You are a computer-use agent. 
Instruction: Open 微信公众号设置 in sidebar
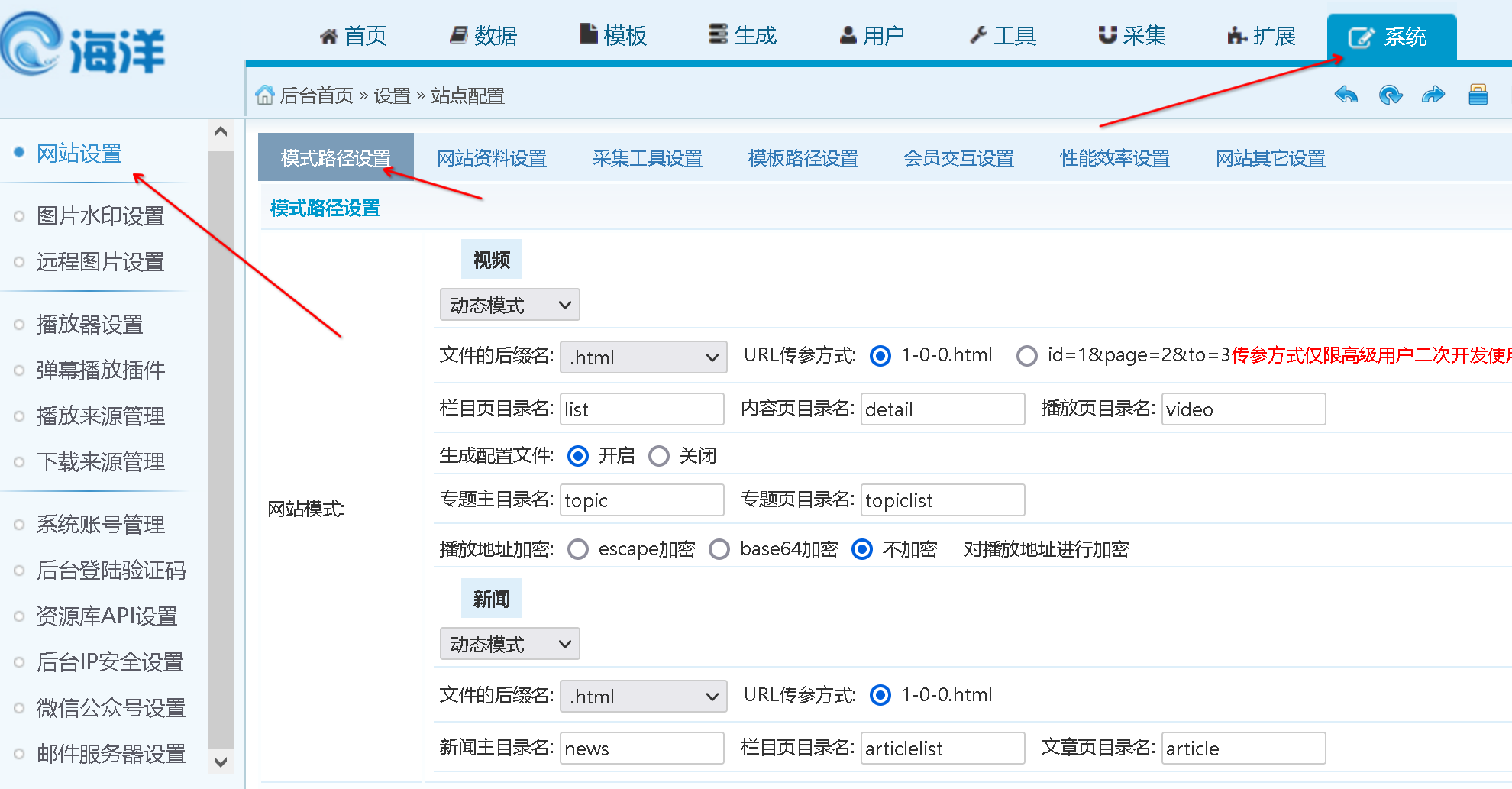pyautogui.click(x=111, y=708)
